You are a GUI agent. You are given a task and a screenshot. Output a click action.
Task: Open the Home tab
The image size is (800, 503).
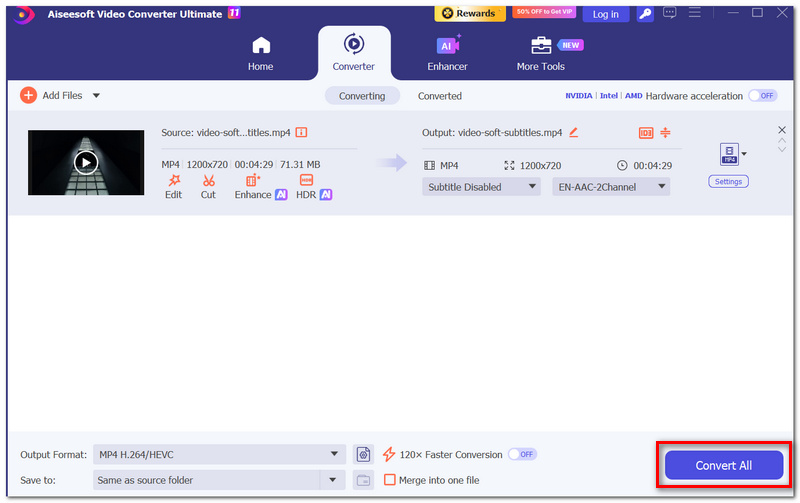click(260, 54)
